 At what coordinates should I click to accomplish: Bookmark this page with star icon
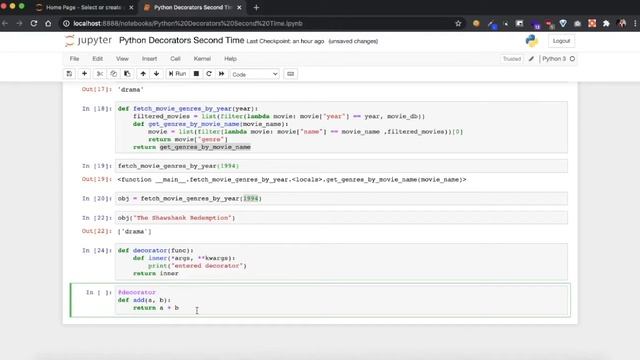click(x=458, y=24)
